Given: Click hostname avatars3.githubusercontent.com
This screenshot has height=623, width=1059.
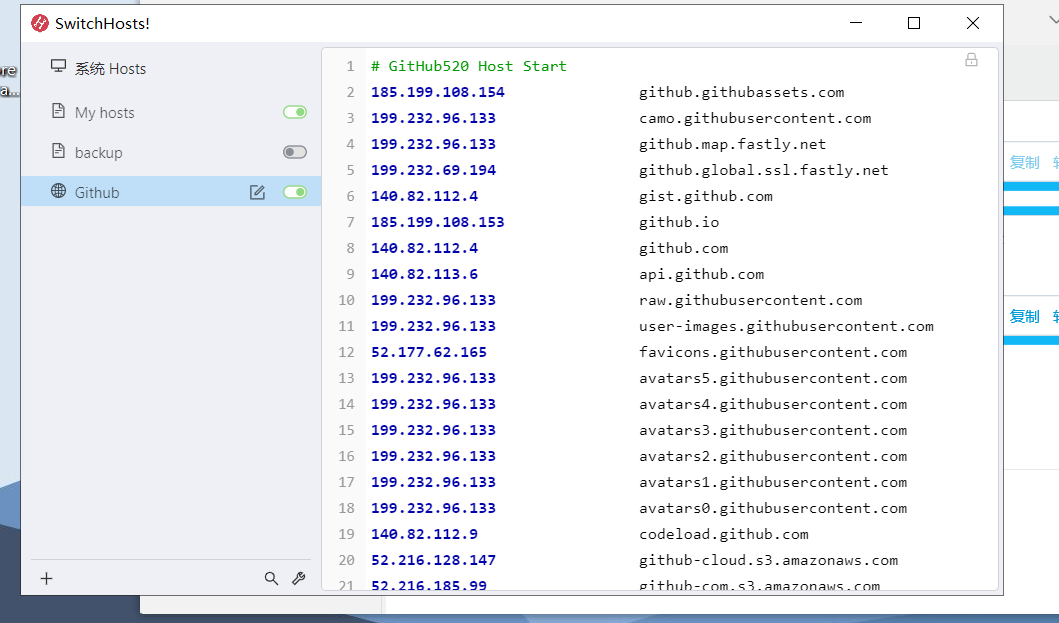Looking at the screenshot, I should 773,430.
